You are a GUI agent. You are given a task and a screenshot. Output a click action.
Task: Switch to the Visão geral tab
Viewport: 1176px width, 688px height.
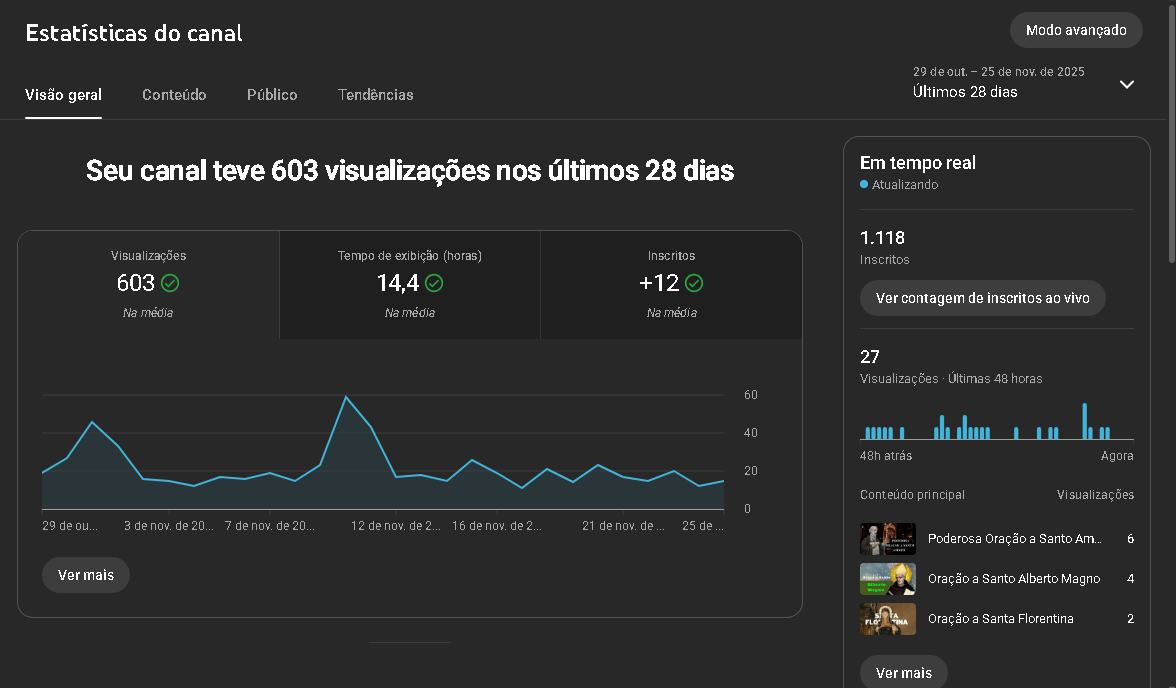tap(63, 95)
